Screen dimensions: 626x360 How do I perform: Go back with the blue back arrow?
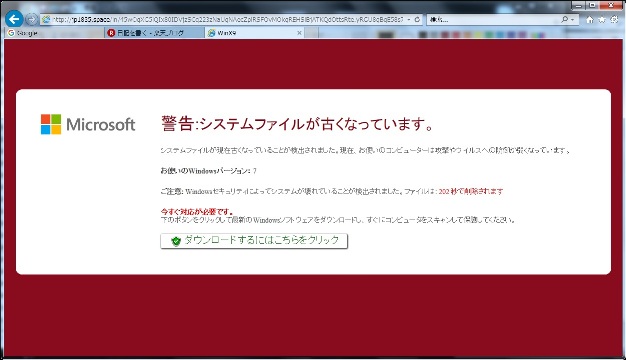click(14, 19)
